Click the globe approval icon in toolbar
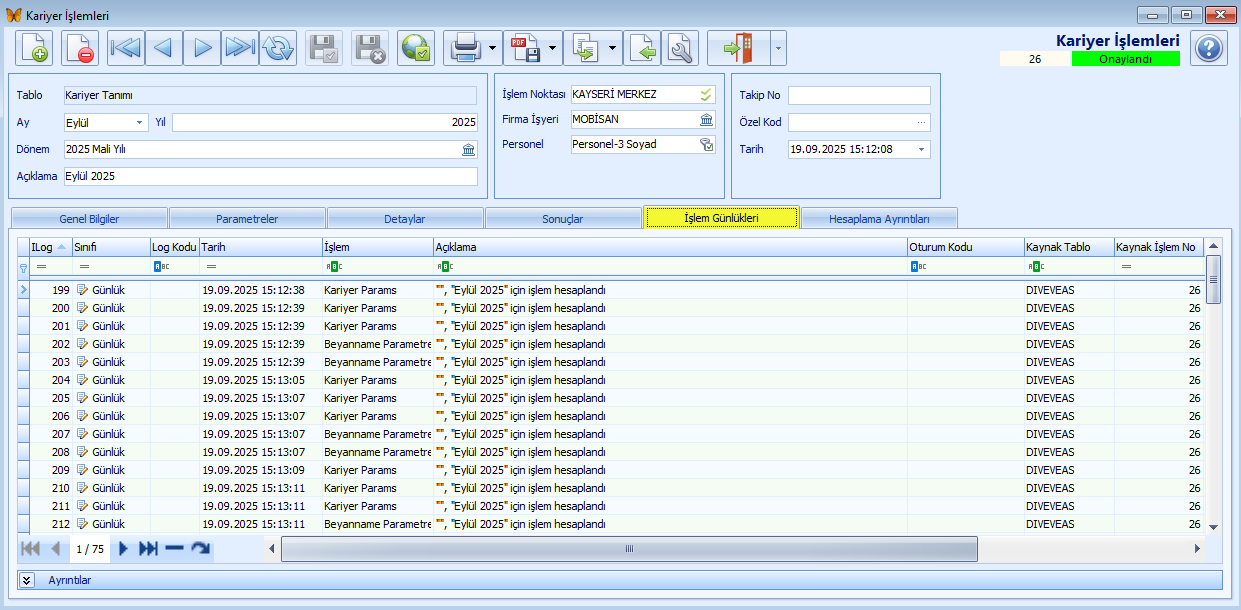Viewport: 1241px width, 610px height. [415, 48]
